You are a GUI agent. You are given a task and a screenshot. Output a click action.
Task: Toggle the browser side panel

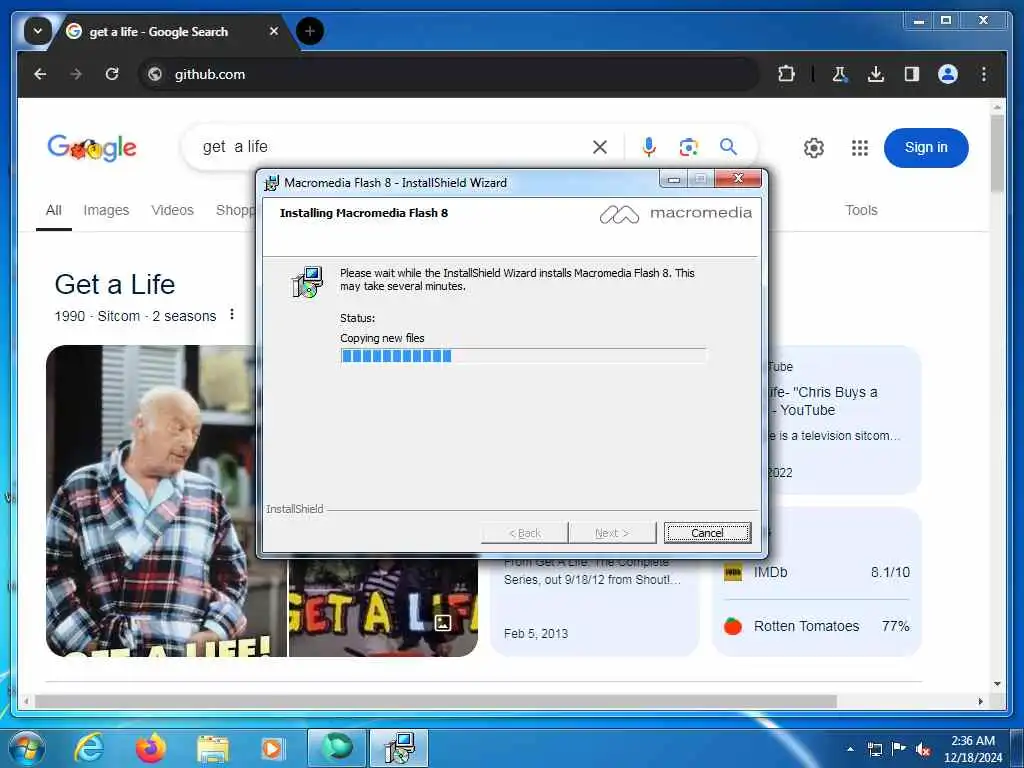tap(912, 74)
